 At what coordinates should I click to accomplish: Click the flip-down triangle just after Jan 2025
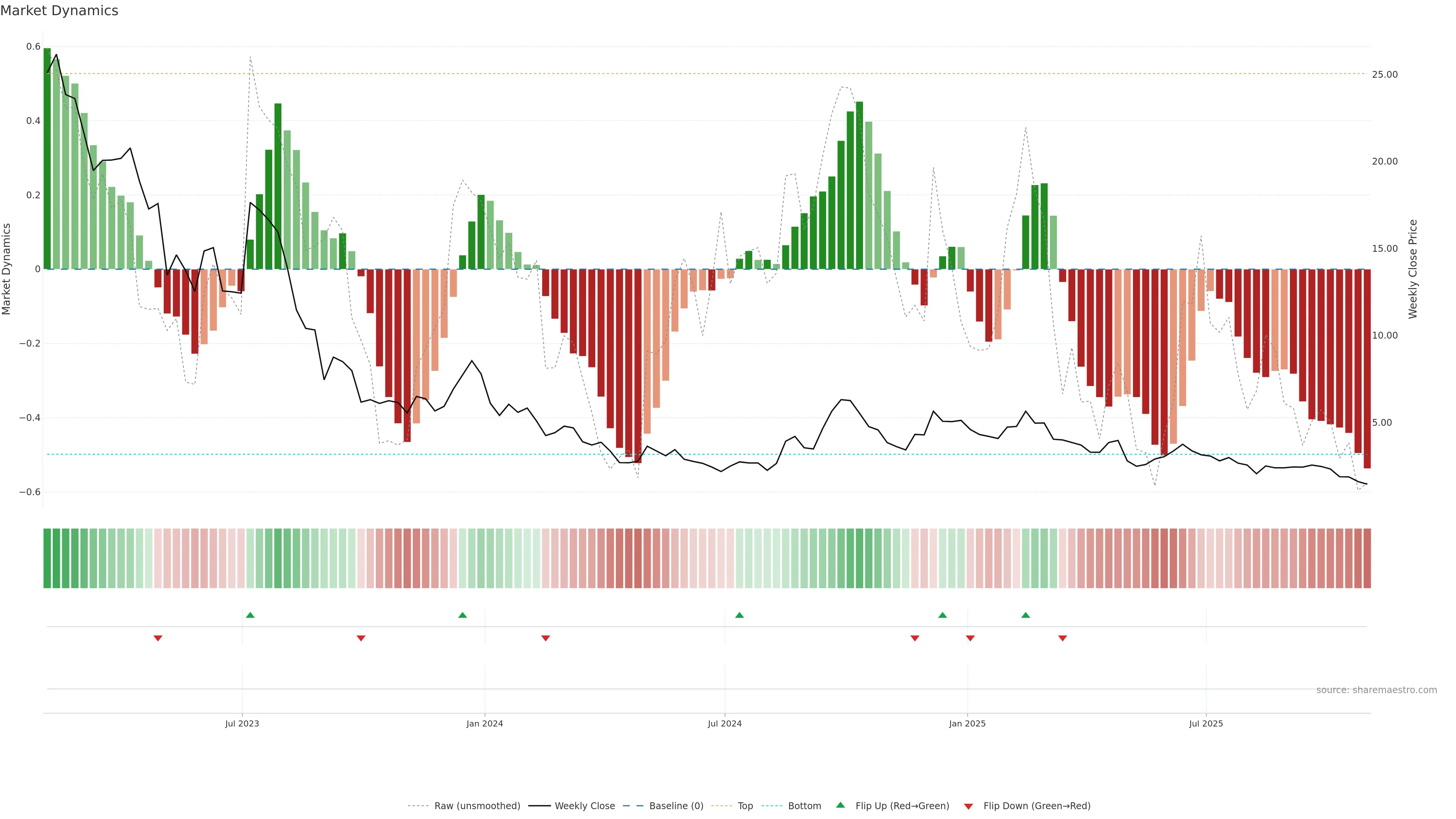971,638
